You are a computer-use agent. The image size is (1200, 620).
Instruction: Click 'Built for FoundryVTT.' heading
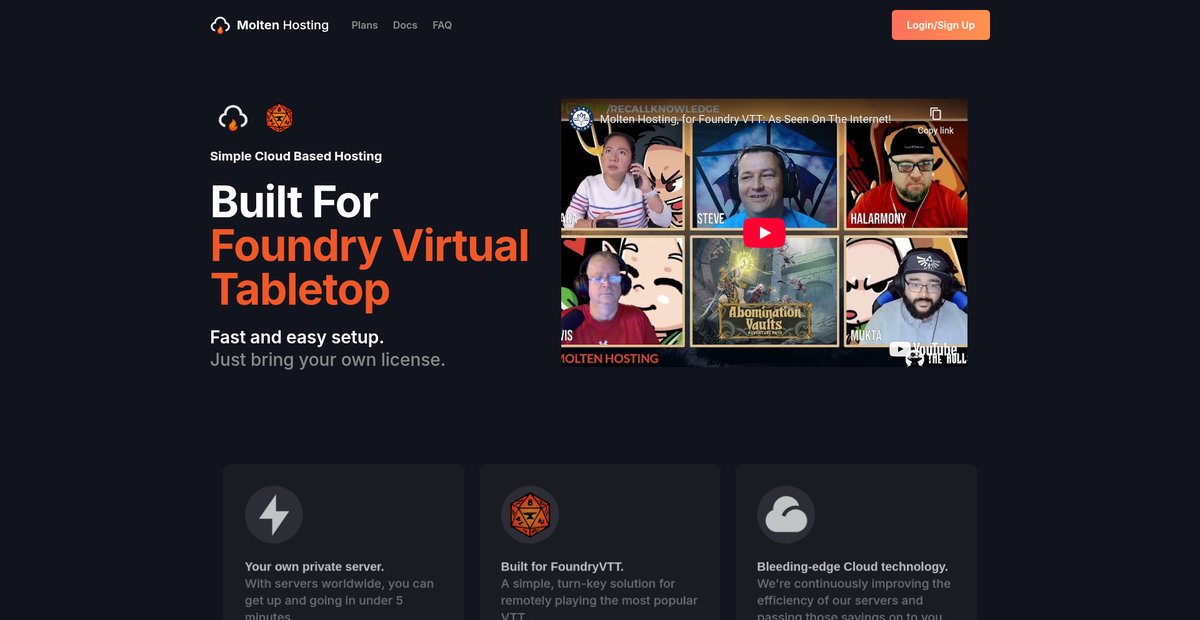coord(562,566)
